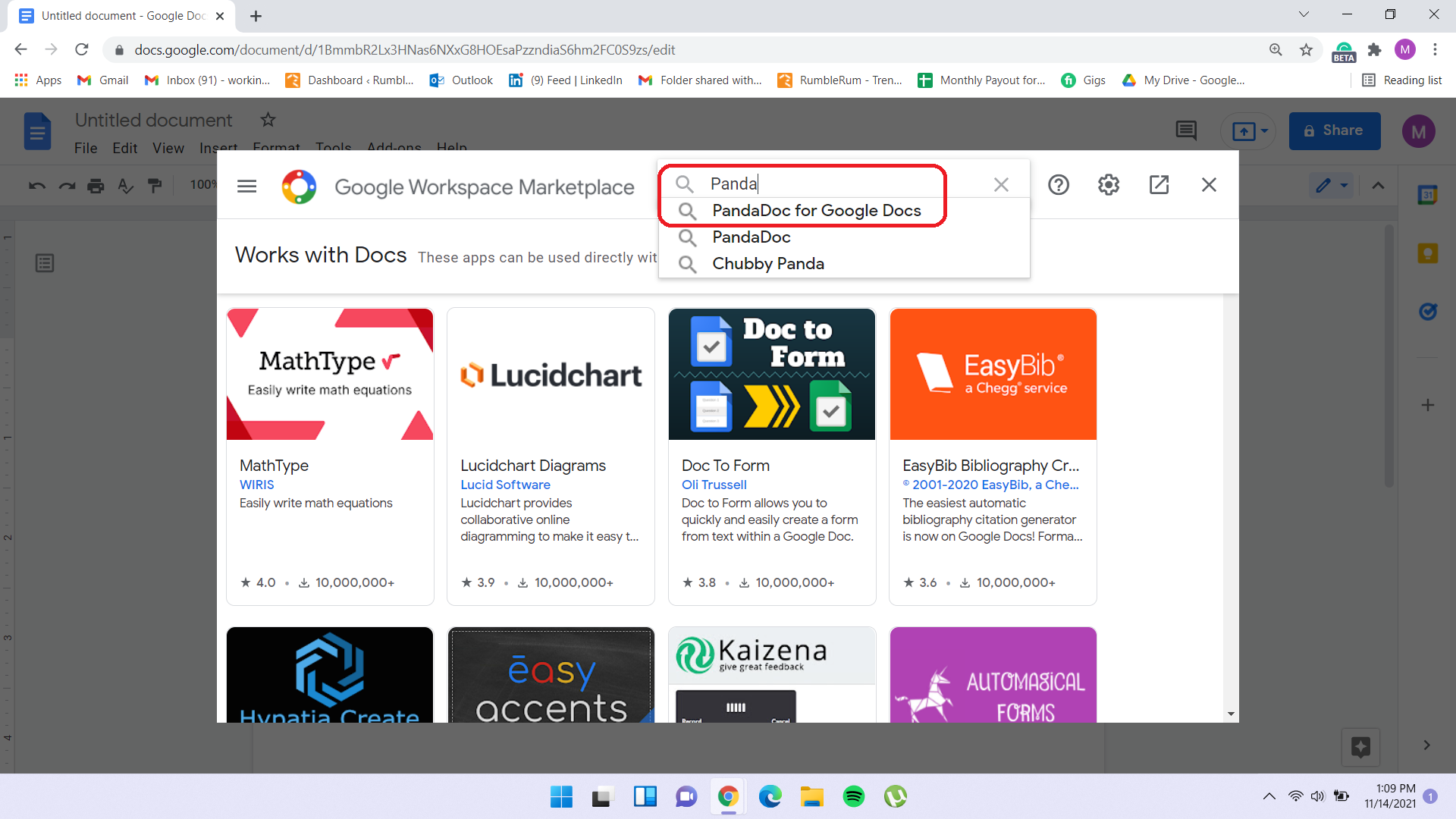The height and width of the screenshot is (819, 1456).
Task: Click the spell check icon
Action: tap(125, 185)
